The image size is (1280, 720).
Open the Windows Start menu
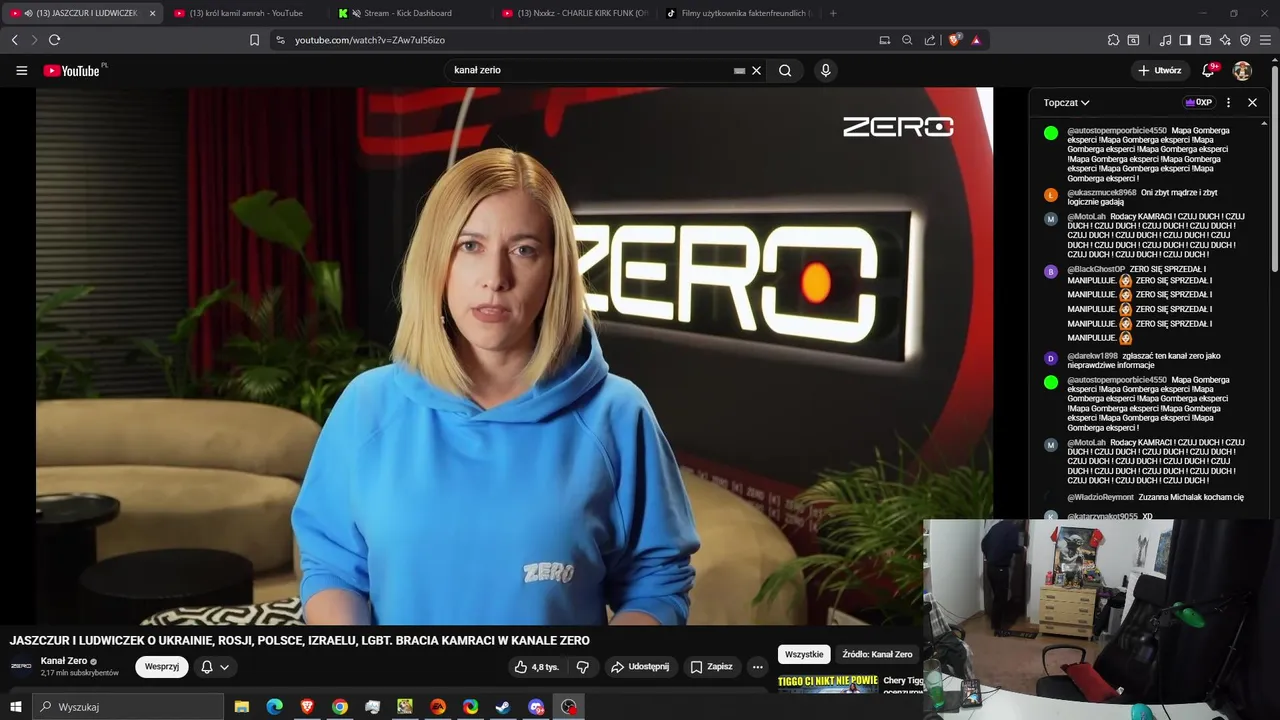coord(15,707)
